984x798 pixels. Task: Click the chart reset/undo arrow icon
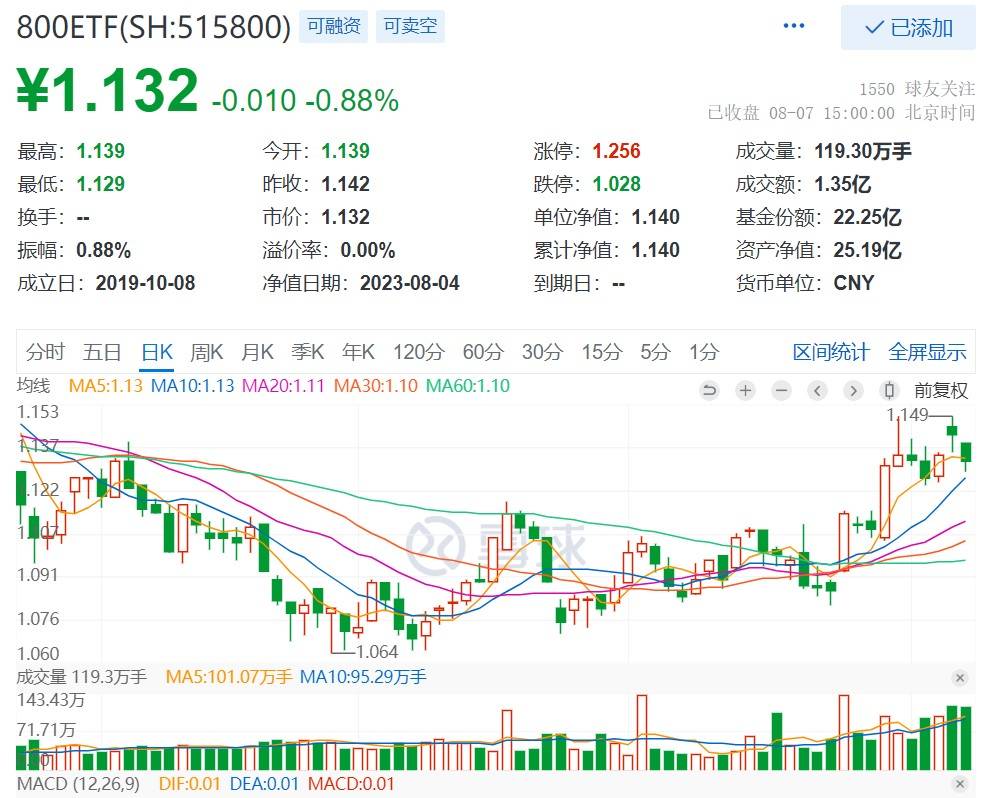pos(709,390)
